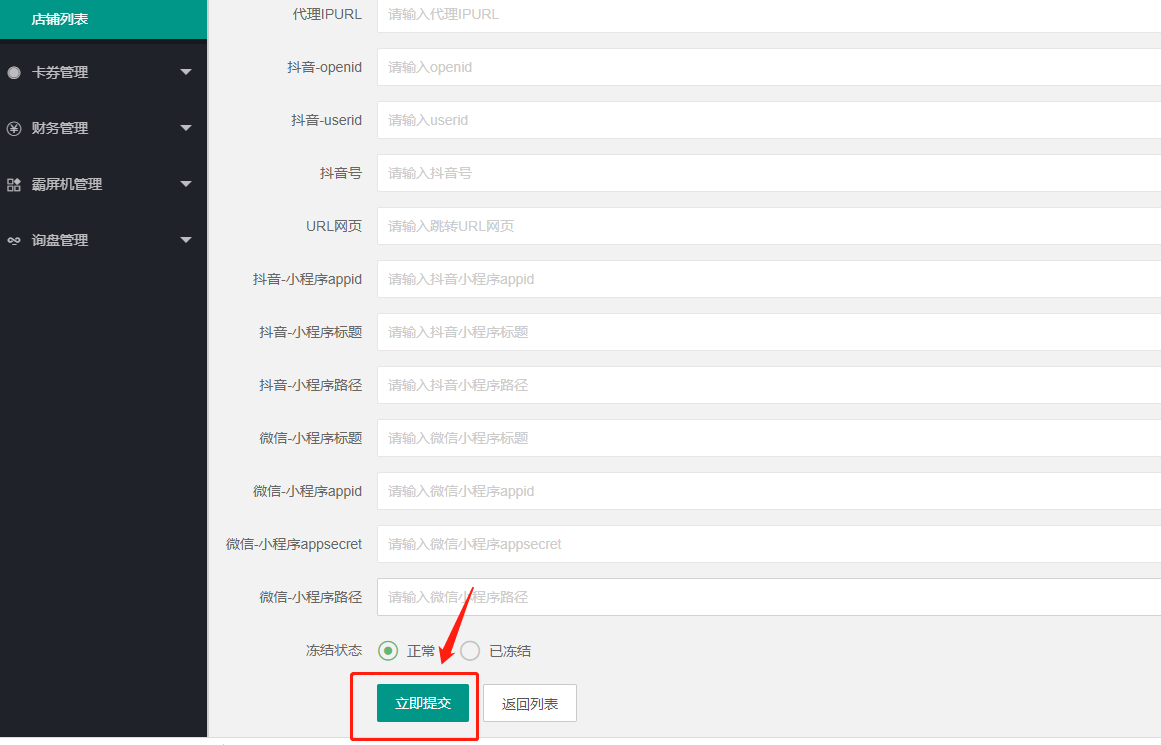Expand the 卡券管理 menu arrow
This screenshot has width=1161, height=745.
(x=186, y=72)
